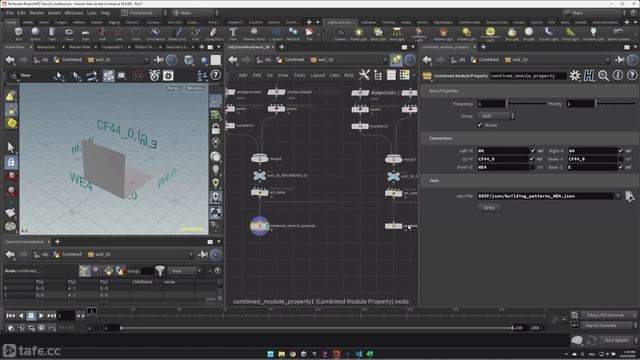
Task: Open the Render menu
Action: point(36,13)
